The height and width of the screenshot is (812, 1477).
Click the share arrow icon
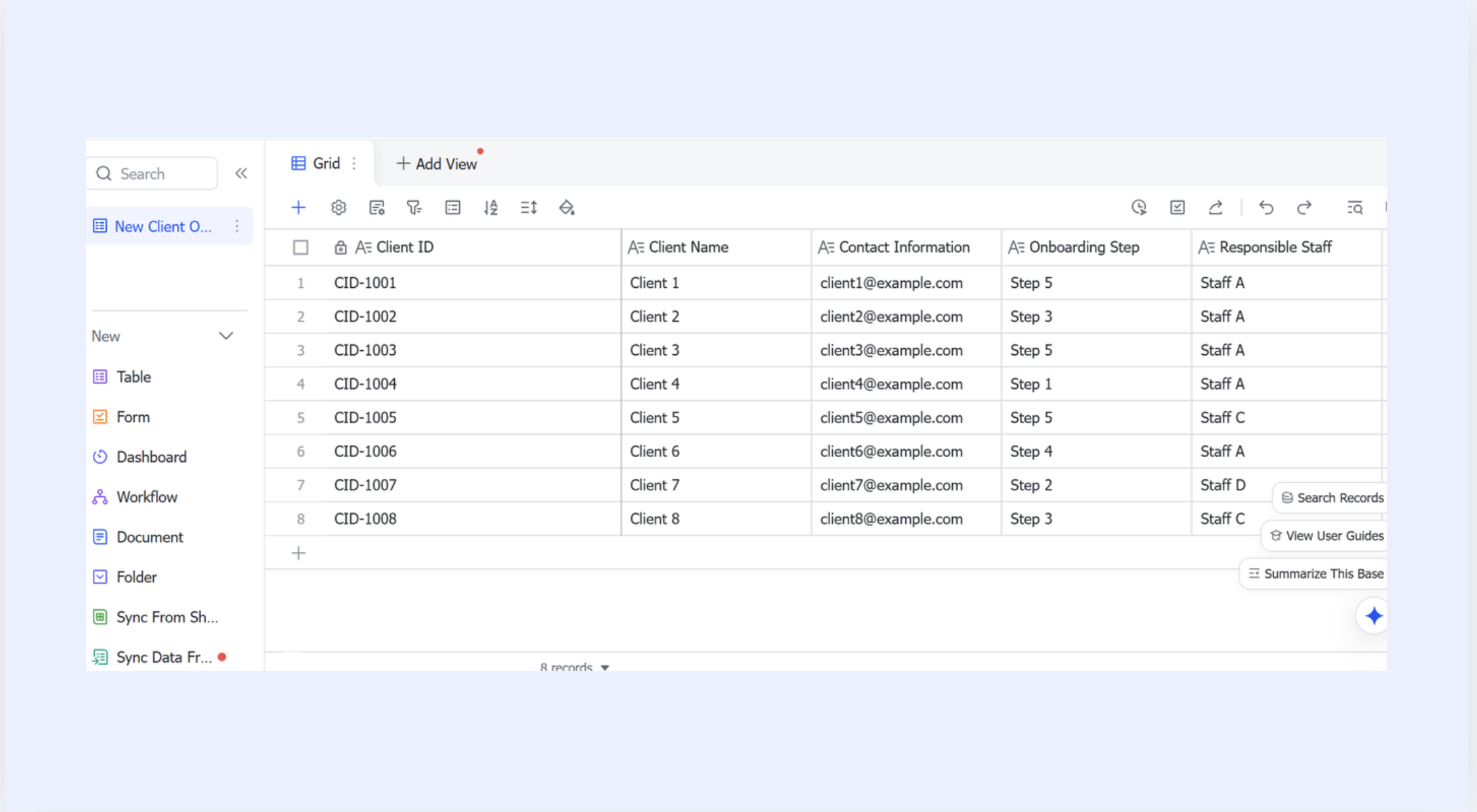[x=1216, y=208]
